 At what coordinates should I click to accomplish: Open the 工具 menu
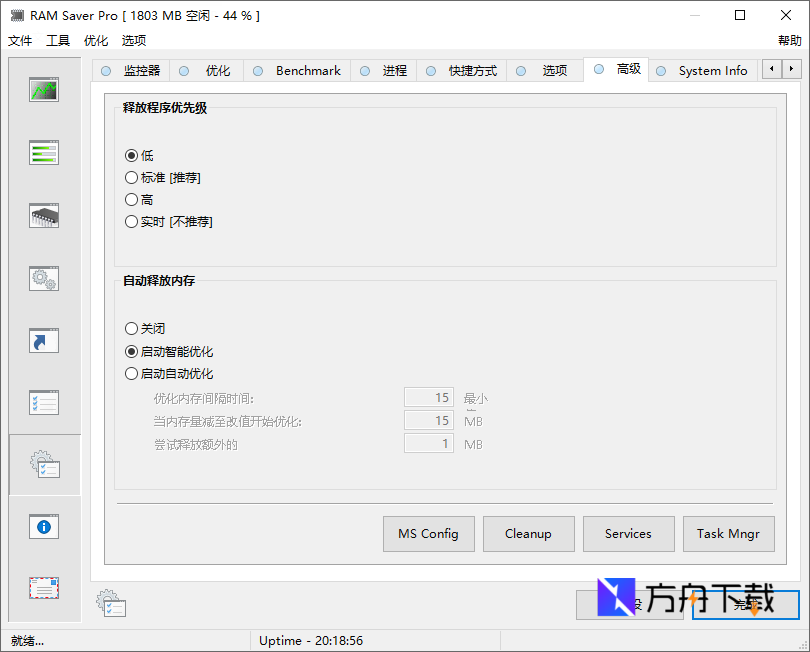pyautogui.click(x=57, y=40)
